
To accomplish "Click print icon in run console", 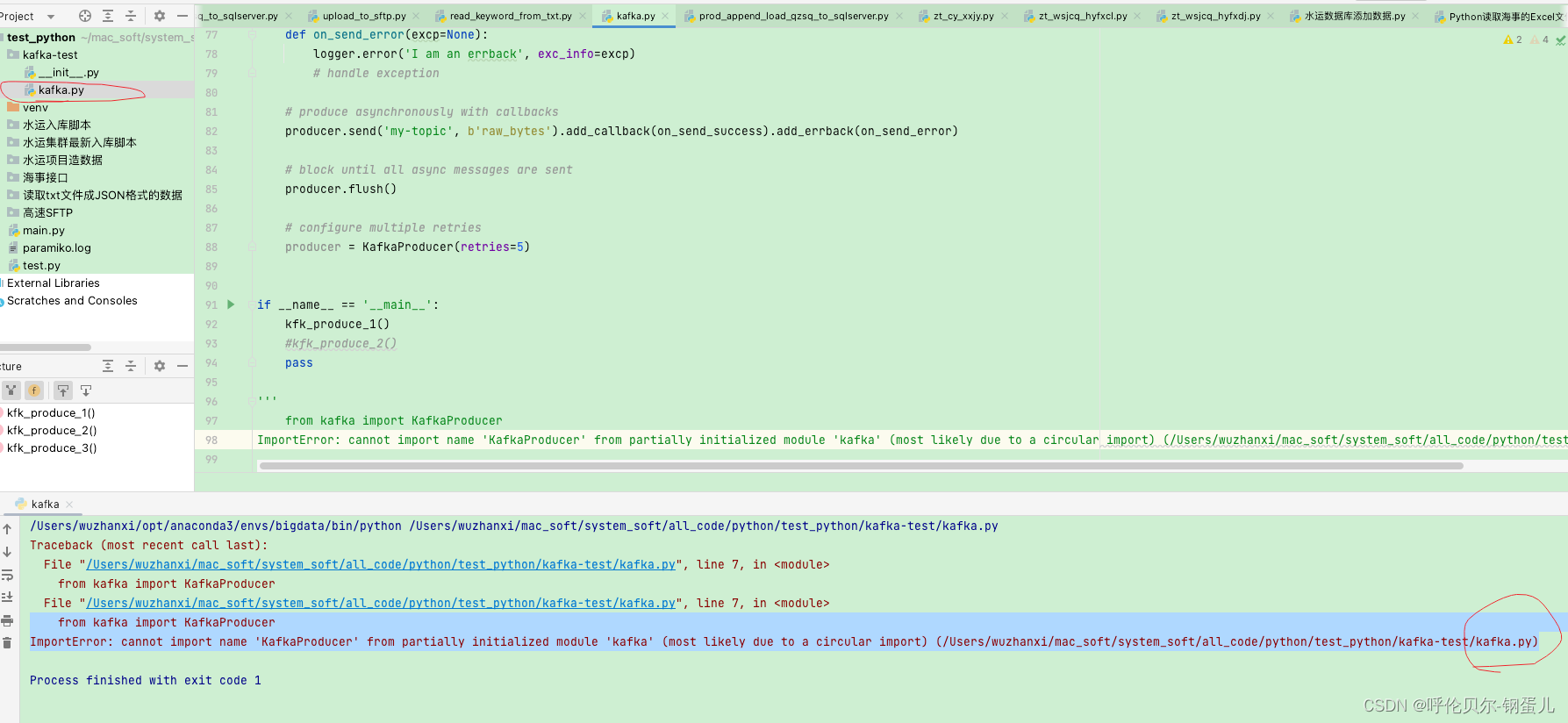I will click(7, 620).
